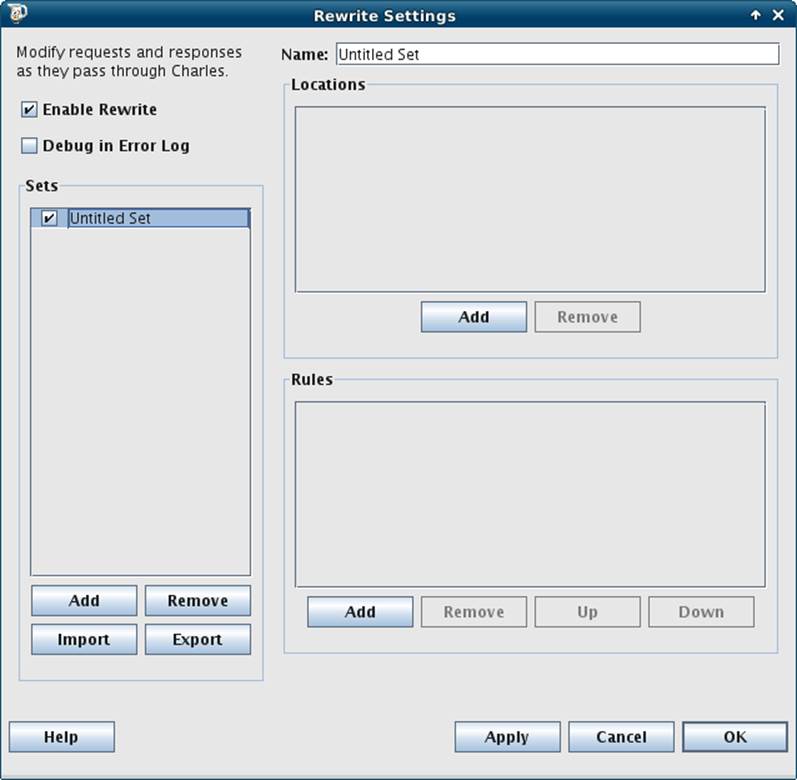The height and width of the screenshot is (780, 797).
Task: Click the Down button in Rules
Action: click(701, 612)
